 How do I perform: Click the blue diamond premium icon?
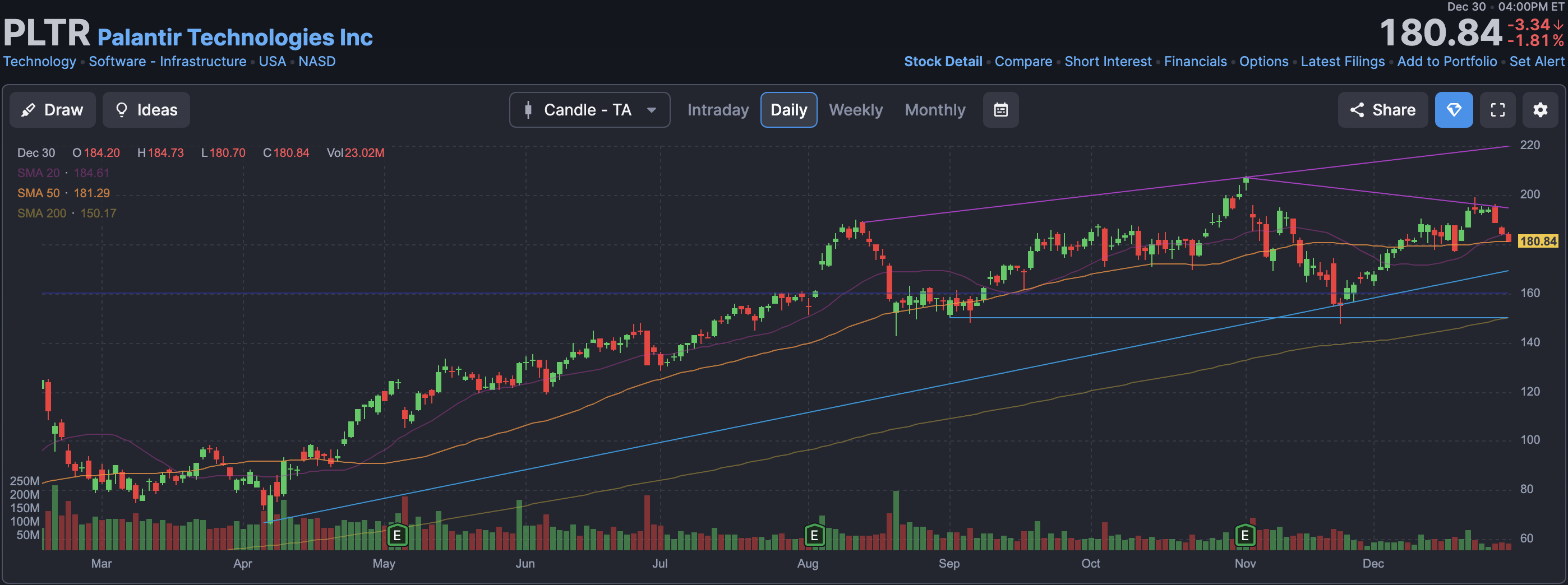tap(1454, 110)
